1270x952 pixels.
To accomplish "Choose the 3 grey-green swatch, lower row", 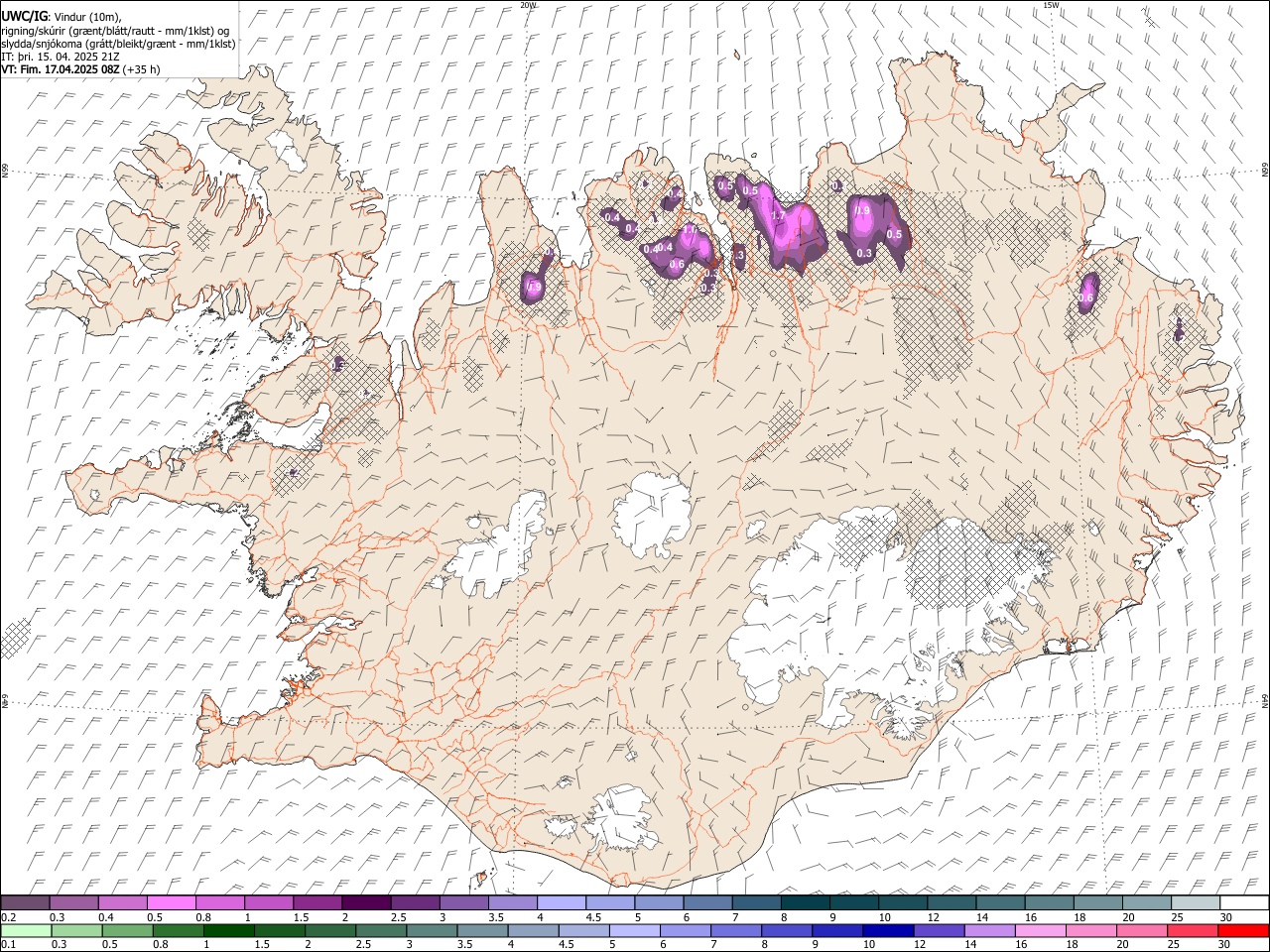I will pyautogui.click(x=432, y=930).
